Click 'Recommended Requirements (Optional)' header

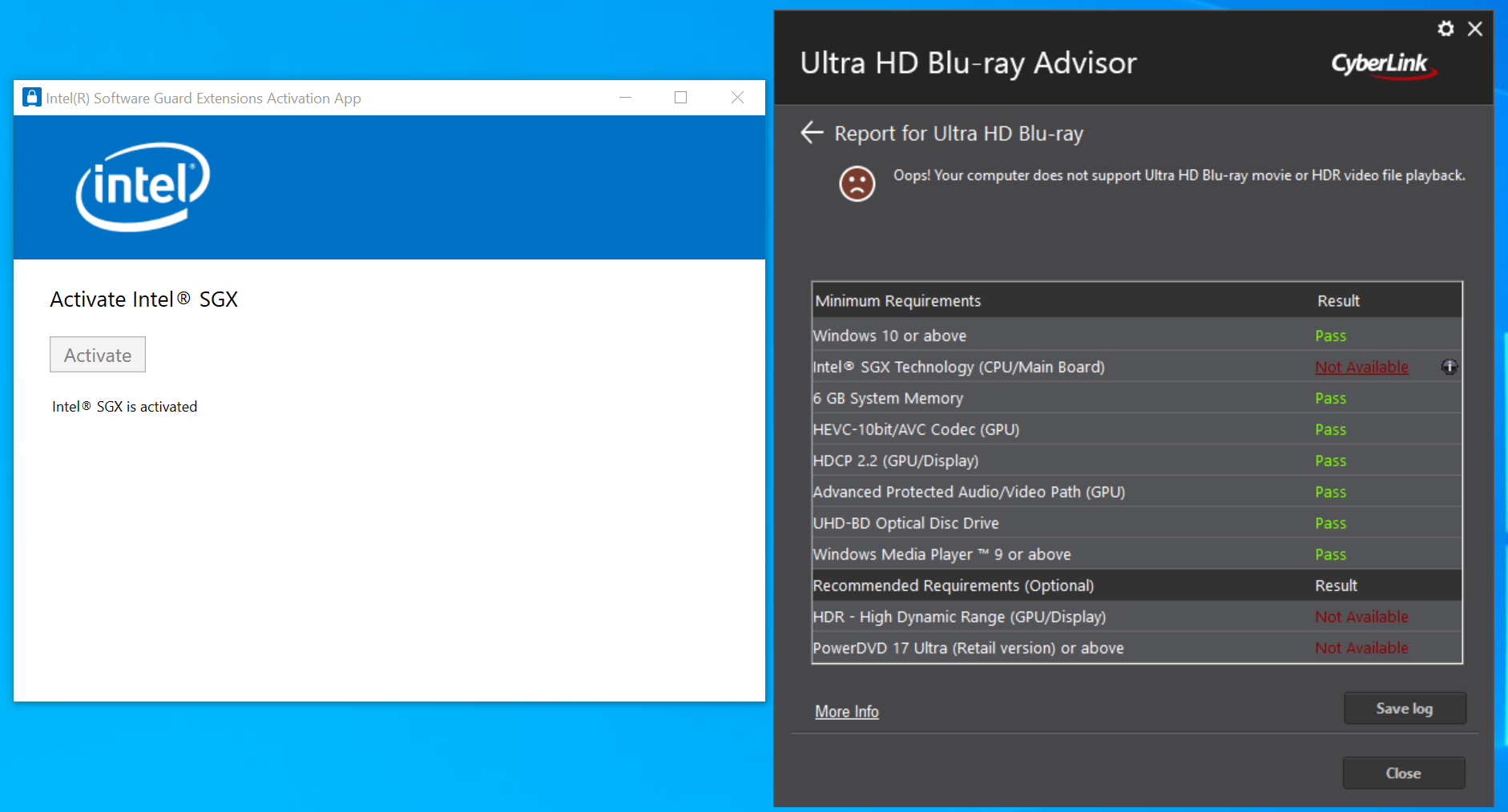953,585
